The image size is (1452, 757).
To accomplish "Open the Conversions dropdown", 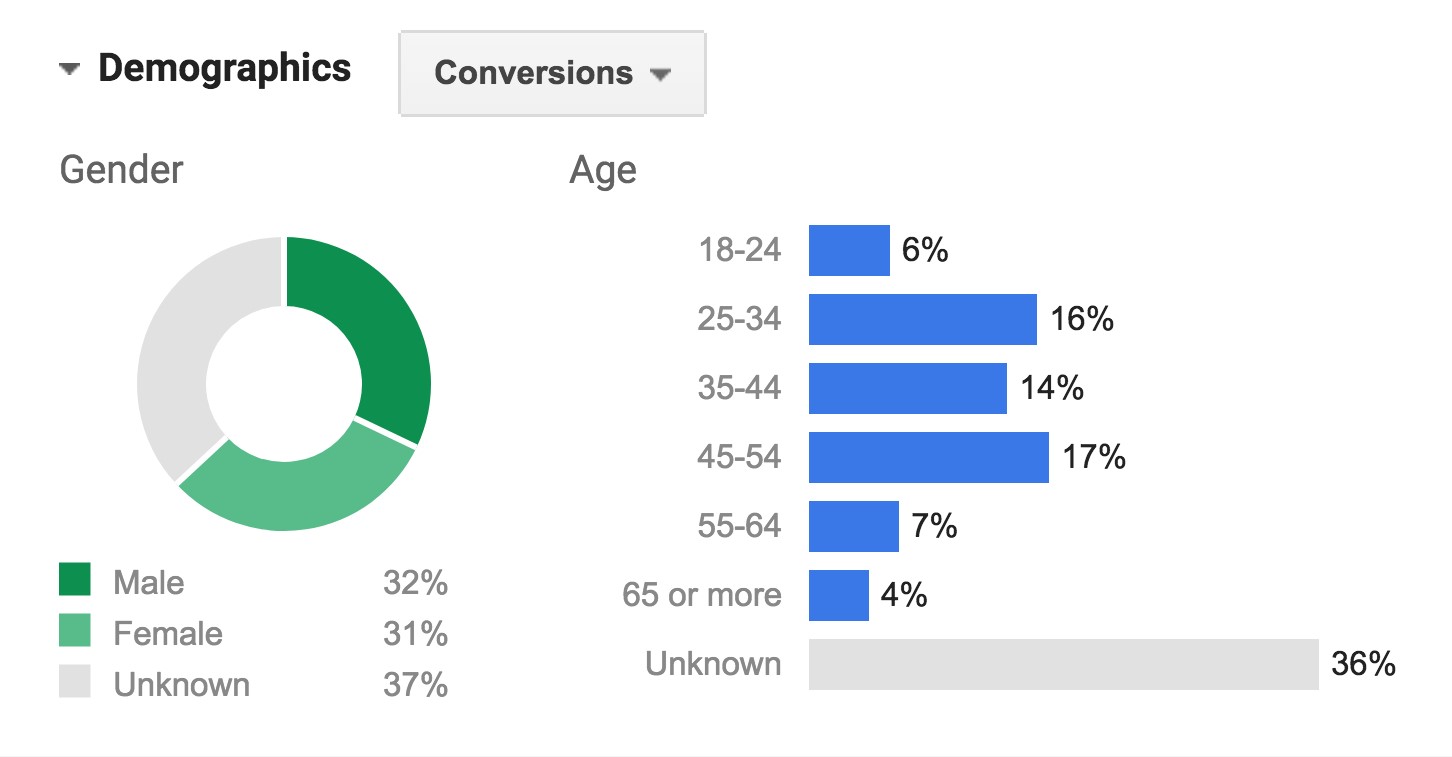I will click(552, 73).
